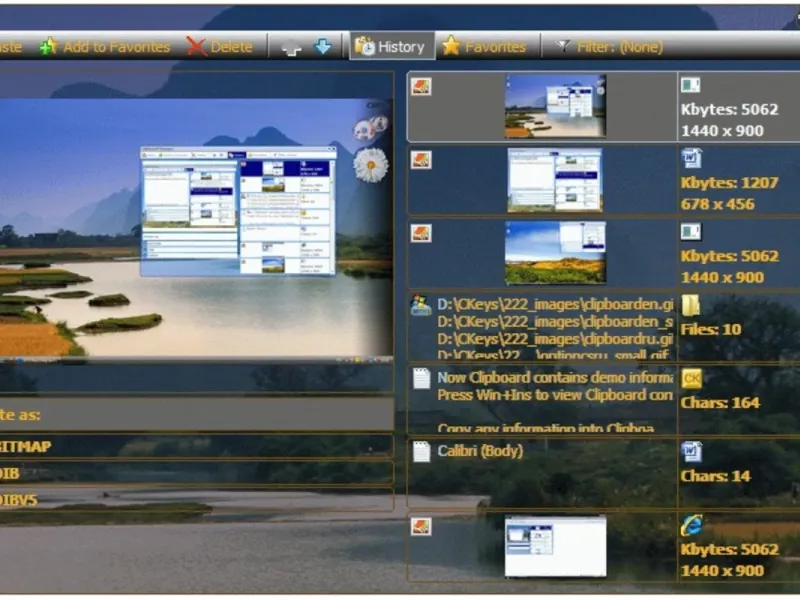Click the Add to Favorites plus-star icon

point(48,46)
